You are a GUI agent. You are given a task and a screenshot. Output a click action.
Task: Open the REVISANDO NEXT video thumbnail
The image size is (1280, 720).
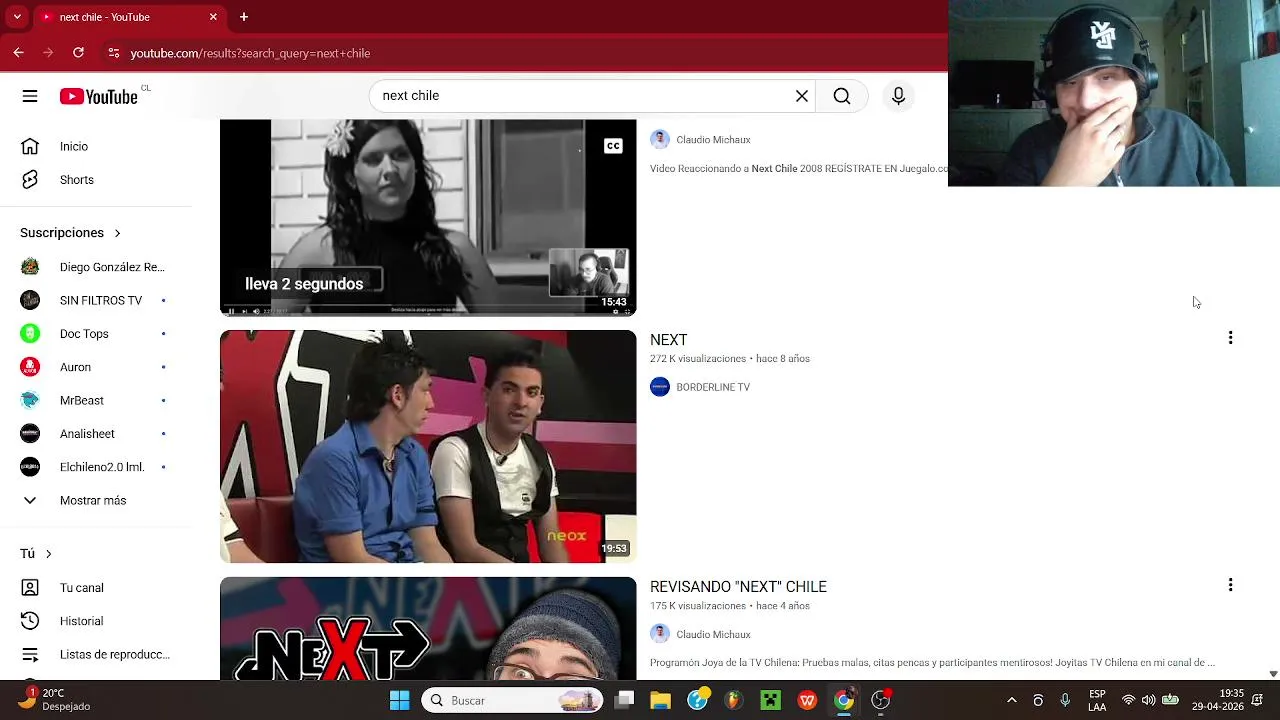click(x=428, y=629)
